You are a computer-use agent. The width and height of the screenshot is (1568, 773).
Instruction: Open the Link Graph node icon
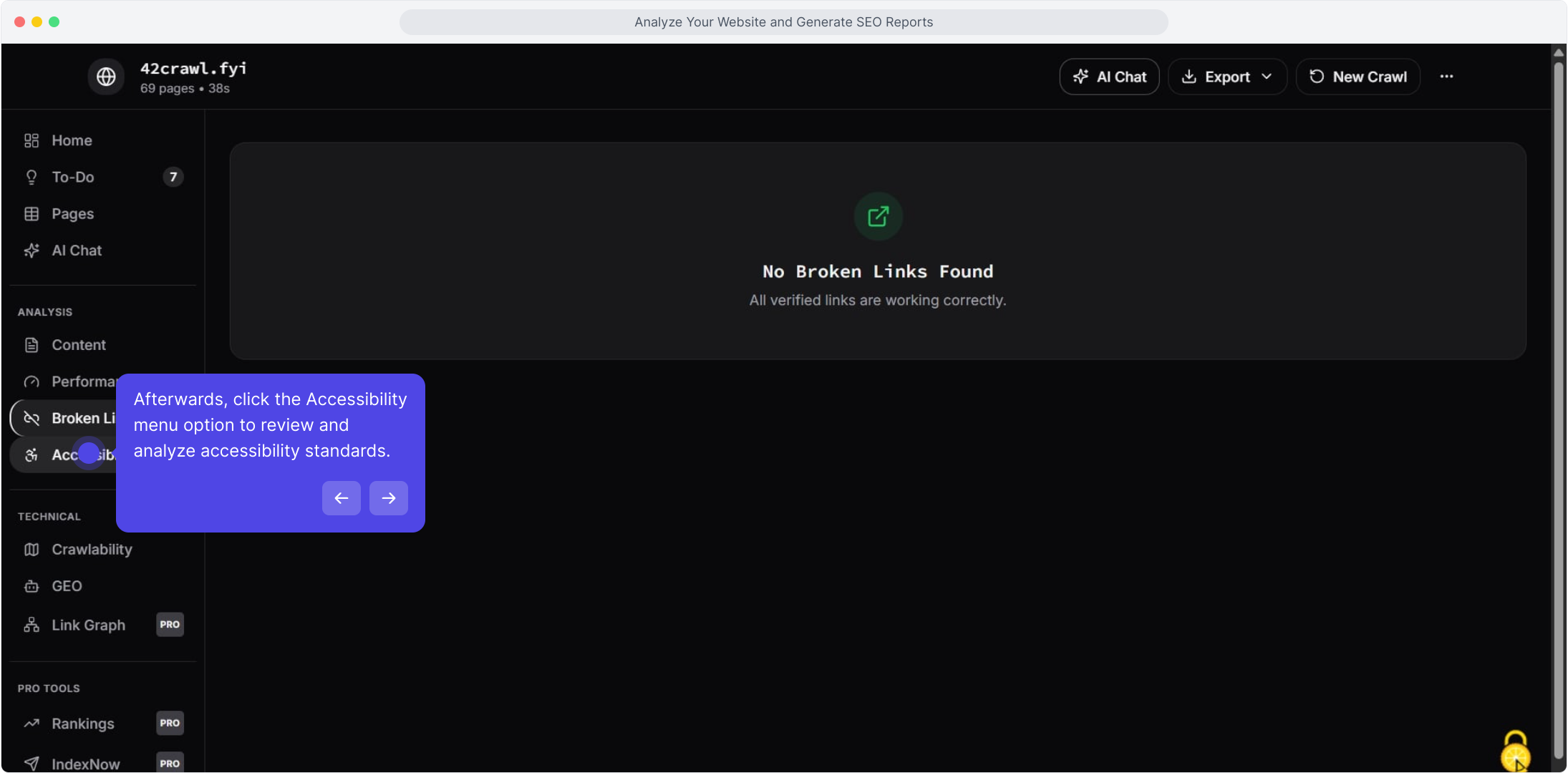(32, 624)
